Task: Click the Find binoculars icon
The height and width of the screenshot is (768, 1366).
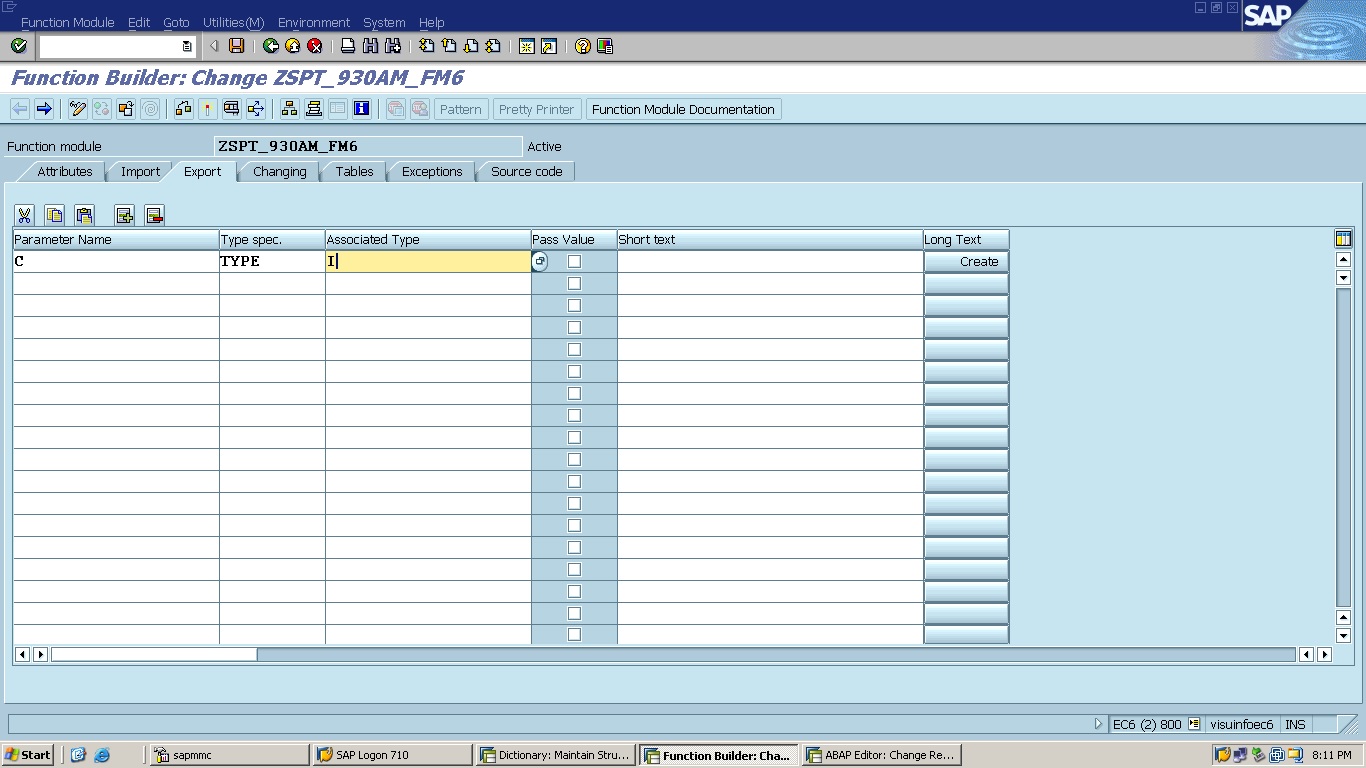Action: coord(371,46)
